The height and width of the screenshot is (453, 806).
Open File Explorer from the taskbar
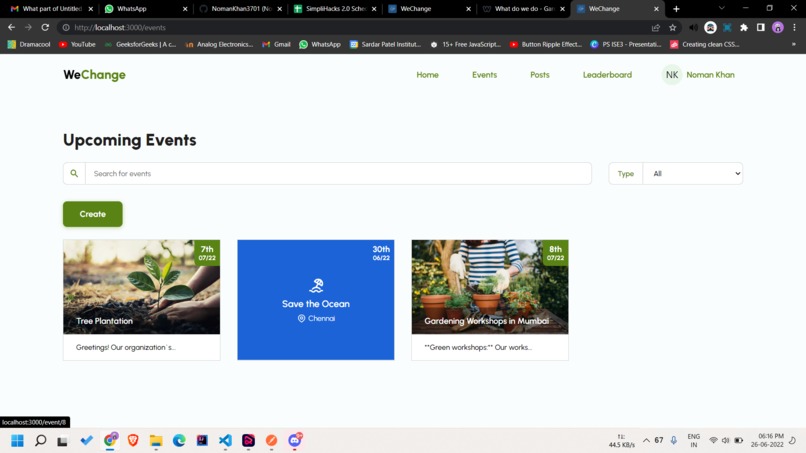coord(156,441)
